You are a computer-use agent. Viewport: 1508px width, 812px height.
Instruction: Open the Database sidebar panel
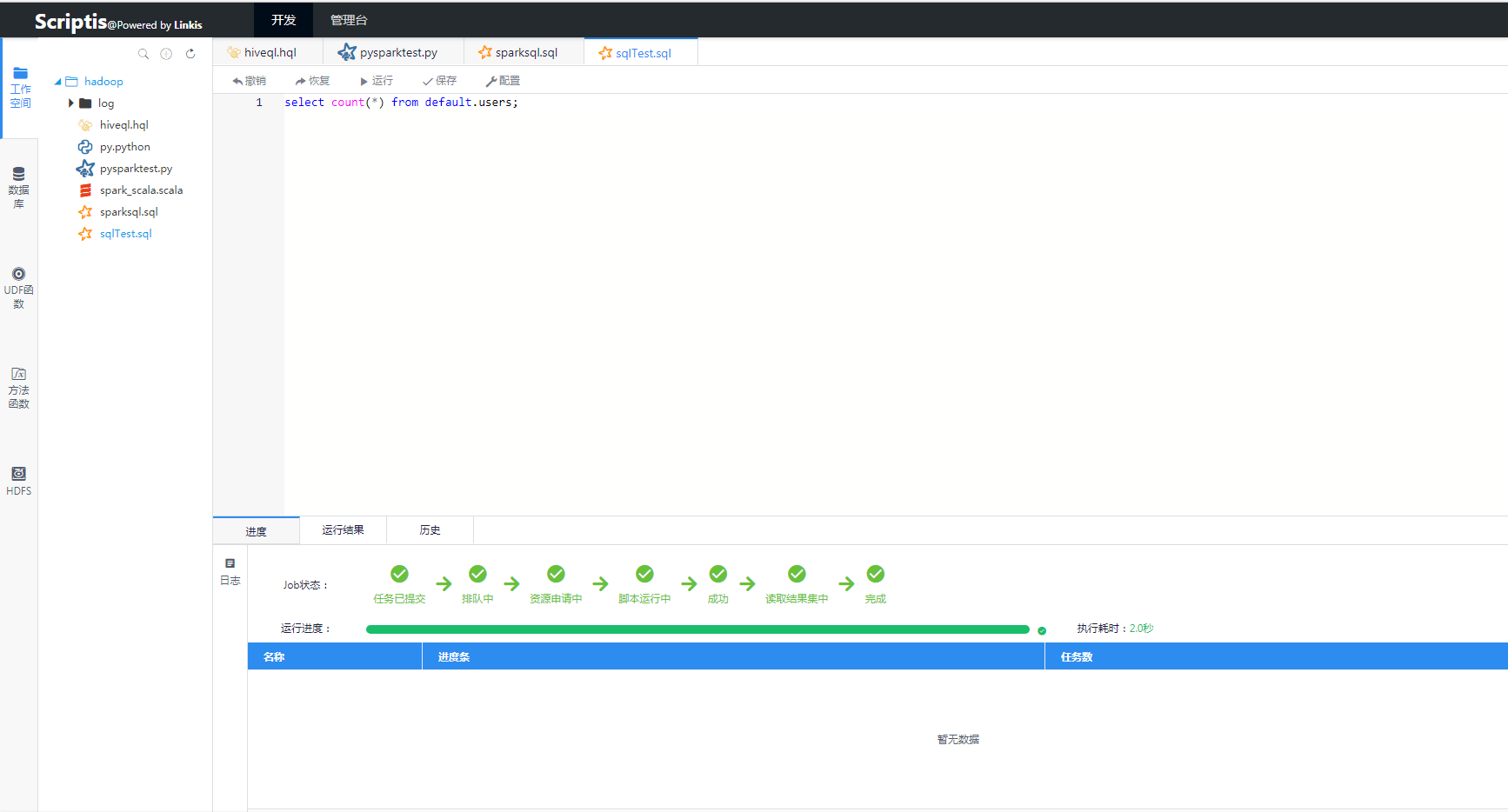coord(18,188)
